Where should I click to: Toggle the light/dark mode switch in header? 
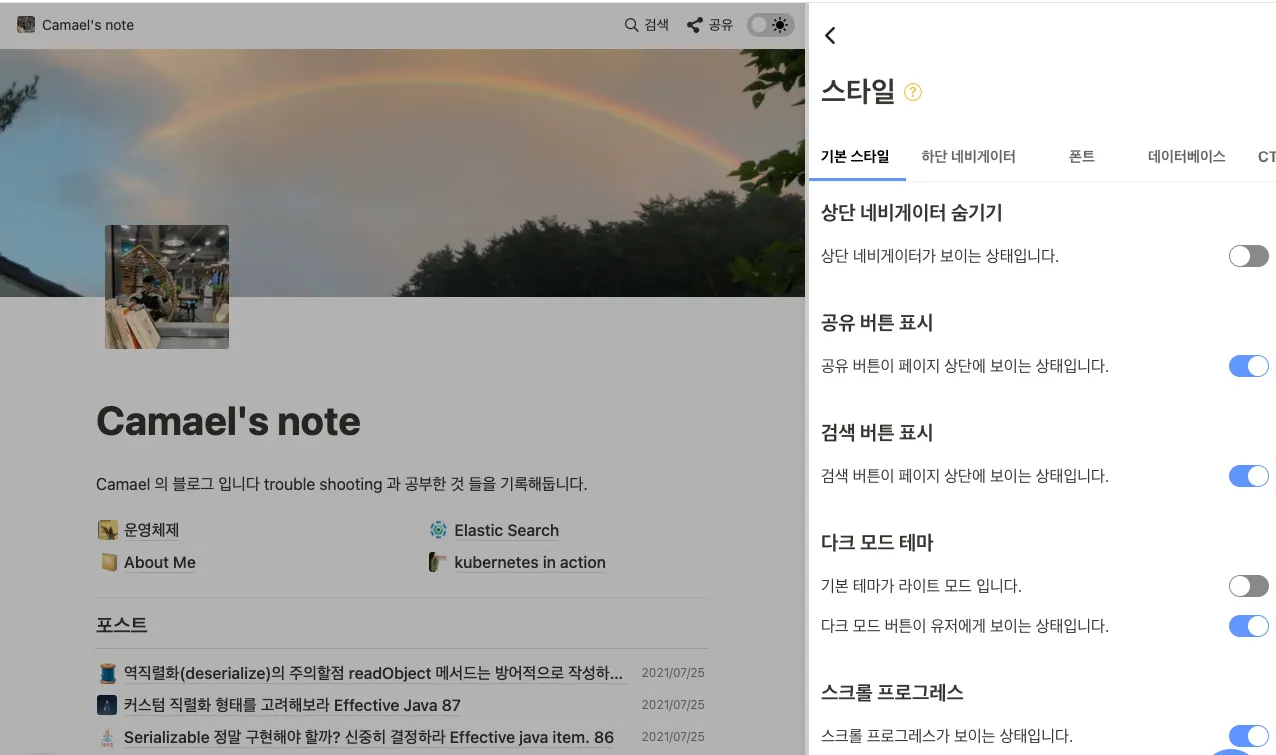[x=771, y=25]
